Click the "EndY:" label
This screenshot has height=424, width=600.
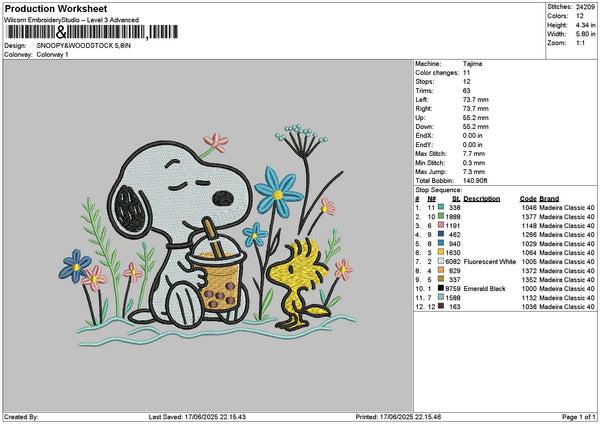tap(424, 145)
